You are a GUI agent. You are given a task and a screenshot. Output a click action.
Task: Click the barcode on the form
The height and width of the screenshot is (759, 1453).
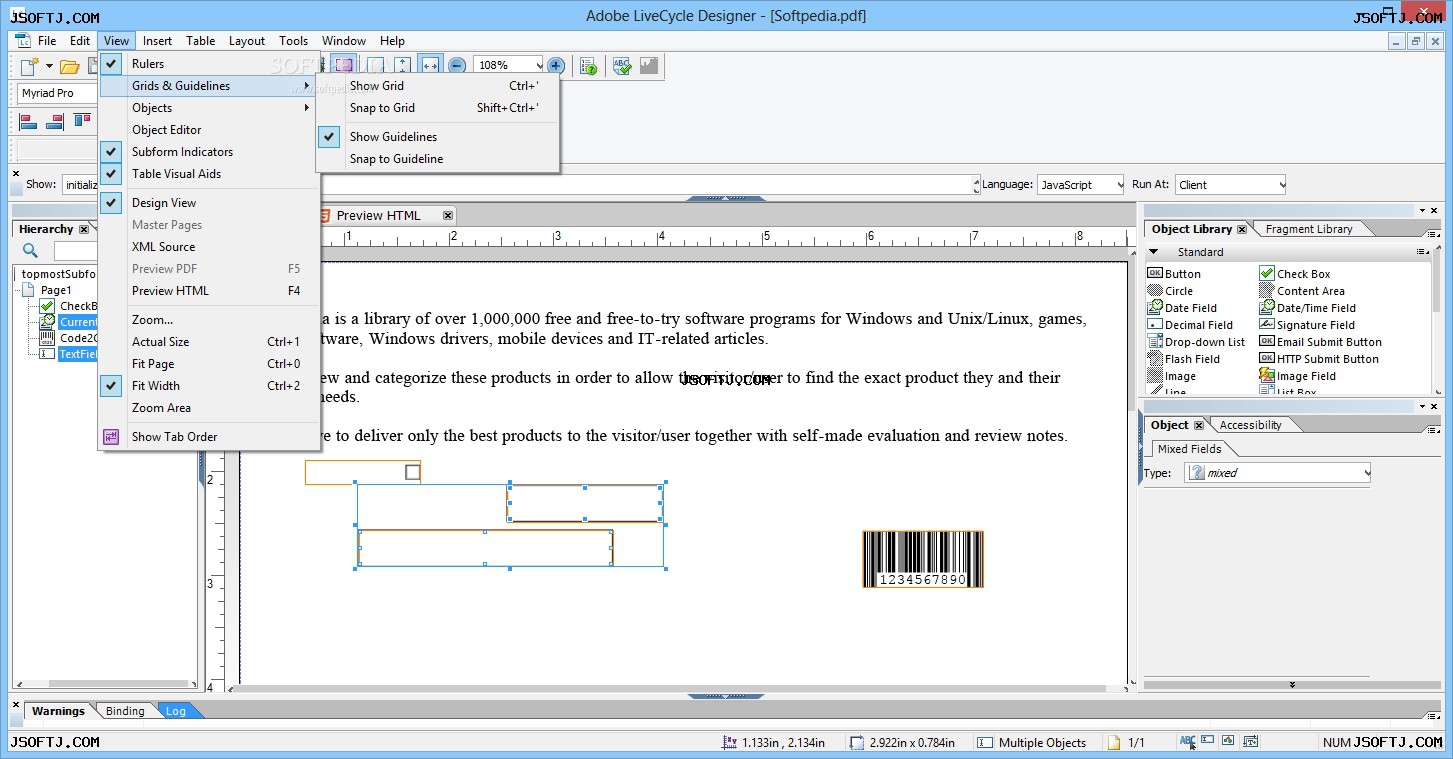coord(923,559)
